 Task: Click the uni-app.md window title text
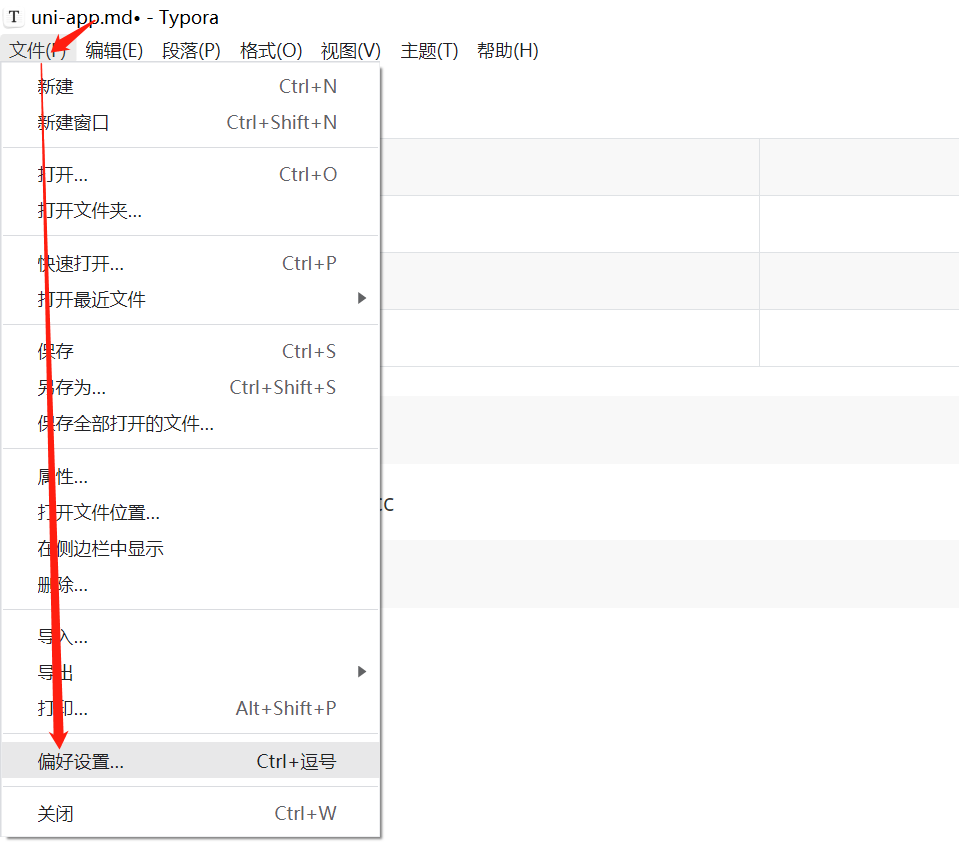pyautogui.click(x=125, y=17)
